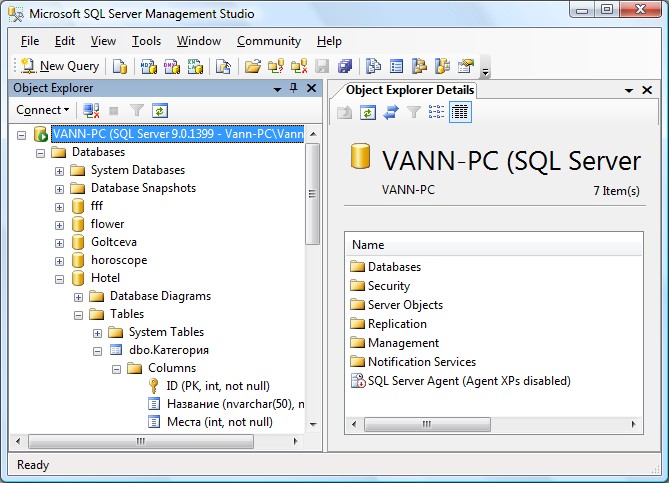This screenshot has width=669, height=483.
Task: Open the Connect dropdown in Object Explorer
Action: pyautogui.click(x=43, y=110)
